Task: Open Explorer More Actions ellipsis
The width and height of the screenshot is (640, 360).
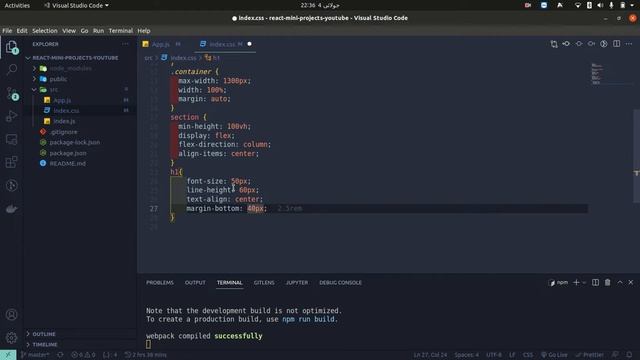Action: (125, 44)
